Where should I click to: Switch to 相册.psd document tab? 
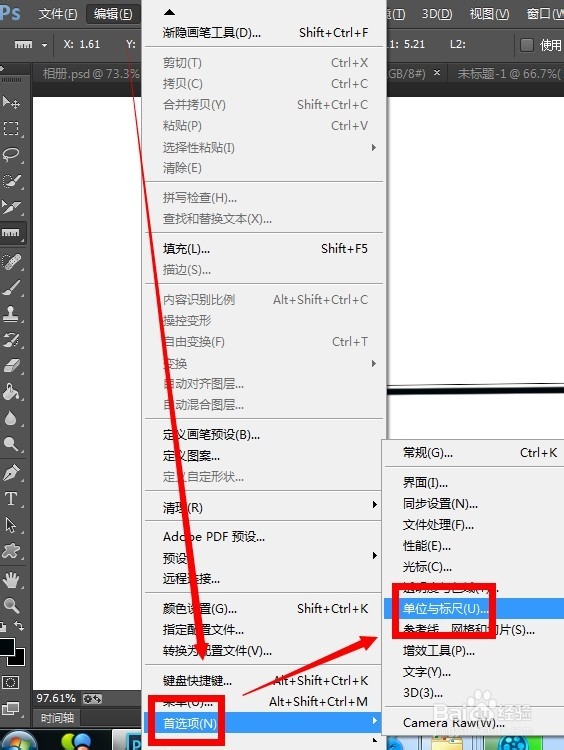click(88, 74)
